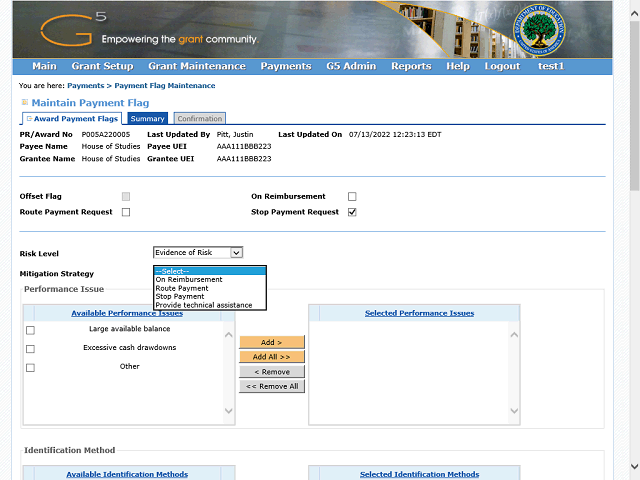This screenshot has width=640, height=480.
Task: Choose On Reimbursement in Mitigation Strategy list
Action: (x=210, y=280)
